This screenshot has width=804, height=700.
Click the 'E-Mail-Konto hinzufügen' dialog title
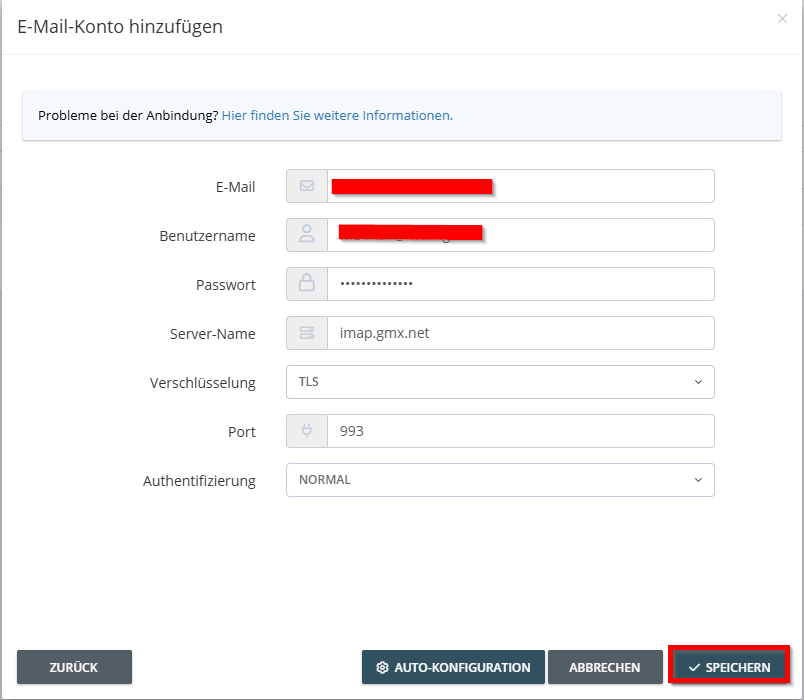(x=120, y=27)
